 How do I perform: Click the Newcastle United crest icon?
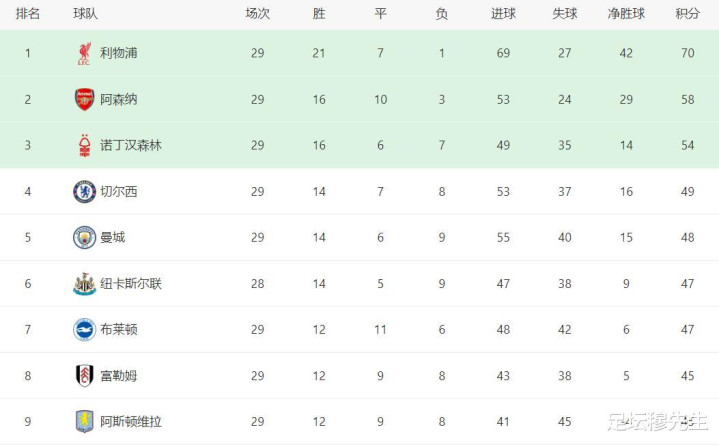coord(84,284)
